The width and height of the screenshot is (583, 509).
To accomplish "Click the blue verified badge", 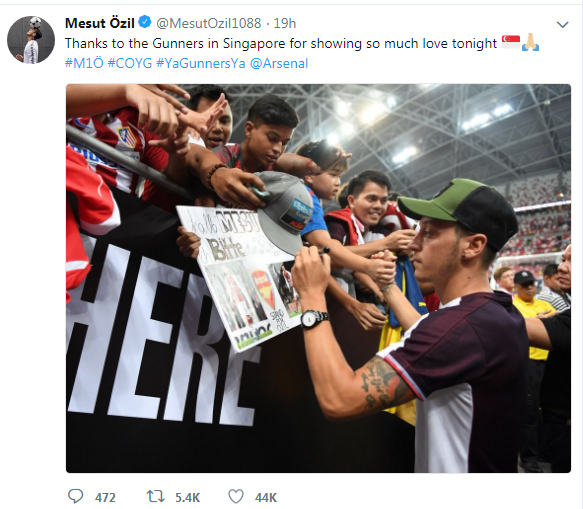I will click(145, 22).
